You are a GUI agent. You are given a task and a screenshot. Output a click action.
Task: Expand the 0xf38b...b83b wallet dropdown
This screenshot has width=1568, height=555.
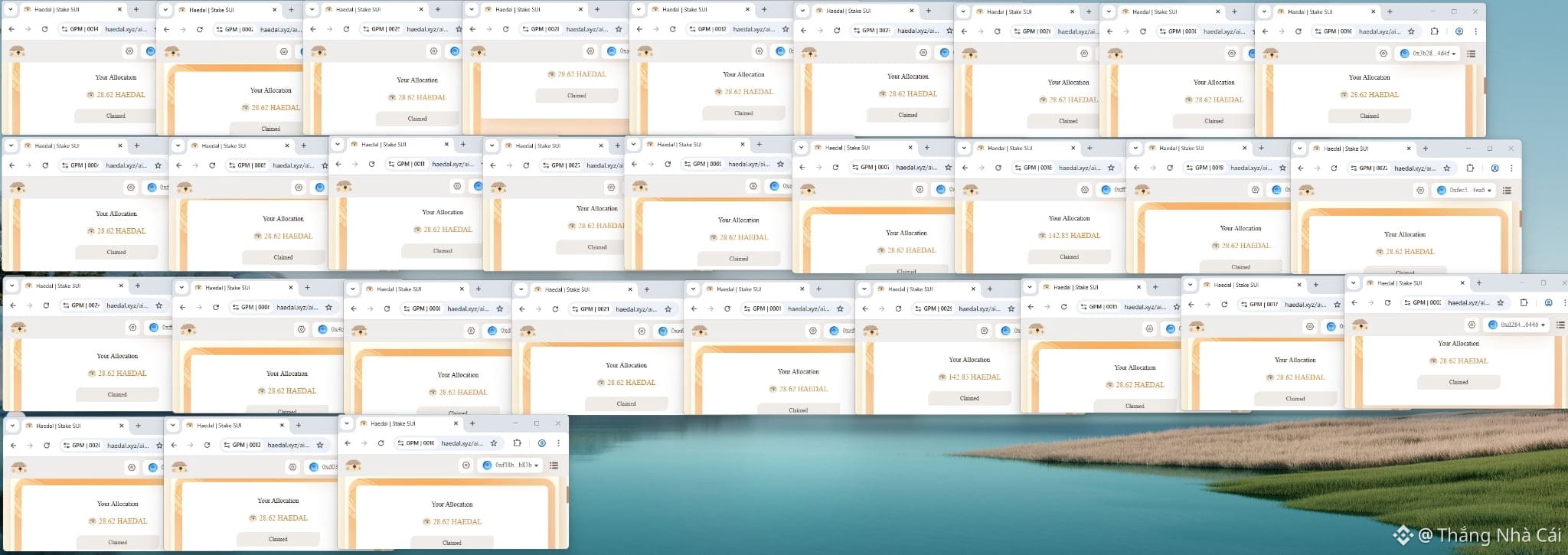coord(510,465)
